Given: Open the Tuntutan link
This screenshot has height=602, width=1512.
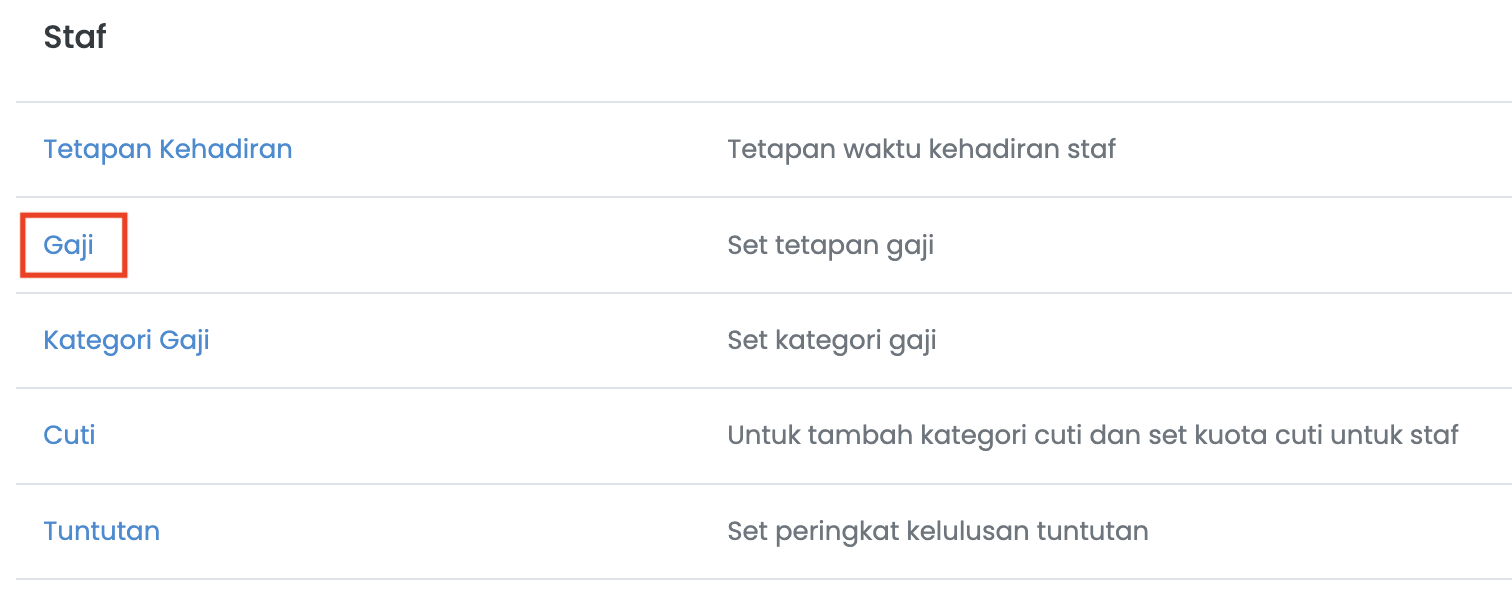Looking at the screenshot, I should click(x=102, y=530).
